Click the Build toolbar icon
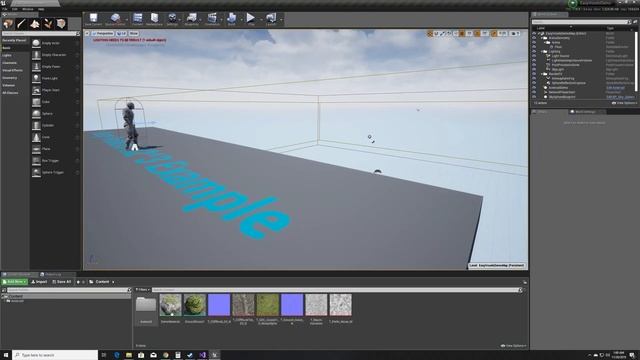 231,19
